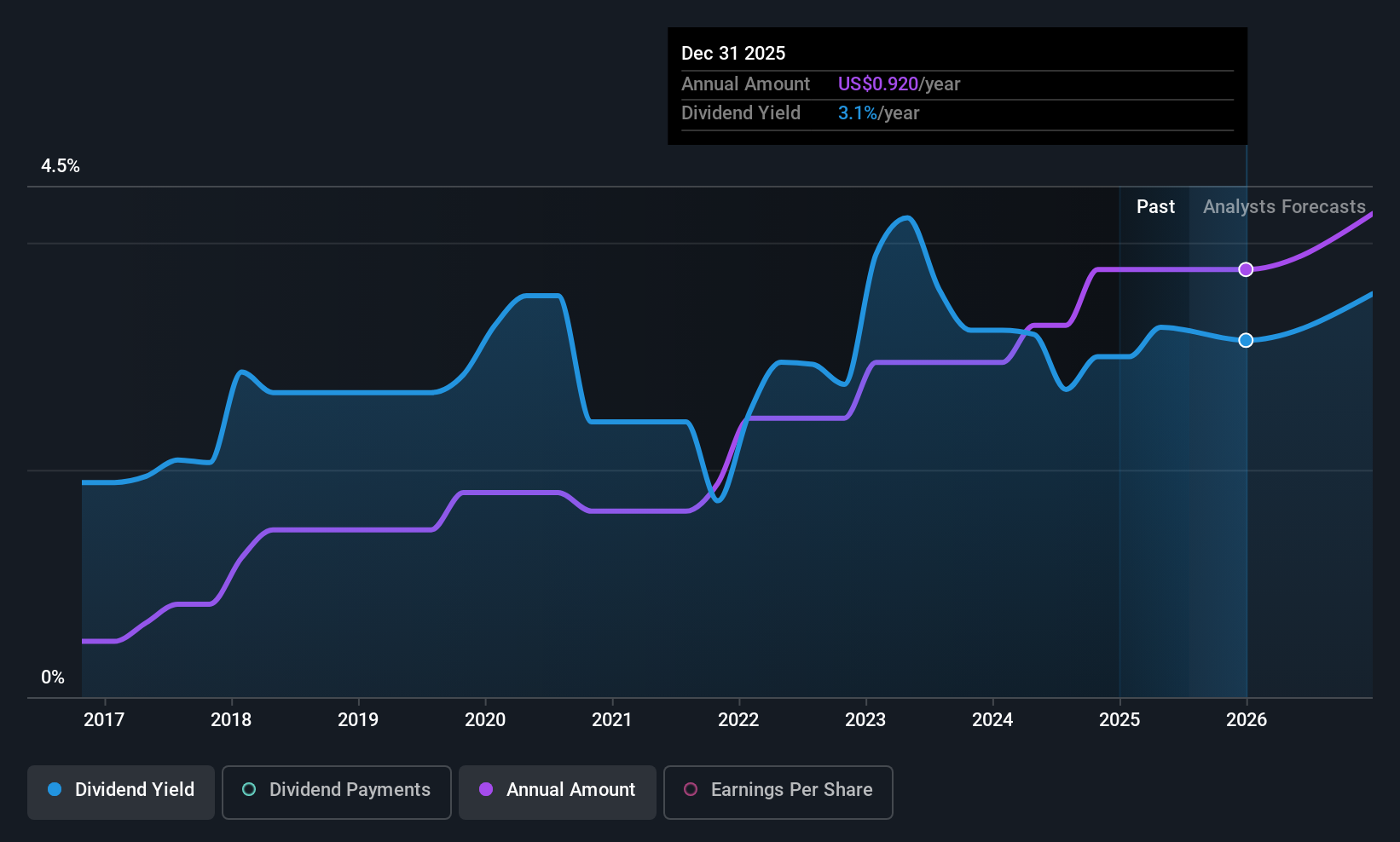This screenshot has height=842, width=1400.
Task: Select the 2020 axis label
Action: [x=485, y=720]
